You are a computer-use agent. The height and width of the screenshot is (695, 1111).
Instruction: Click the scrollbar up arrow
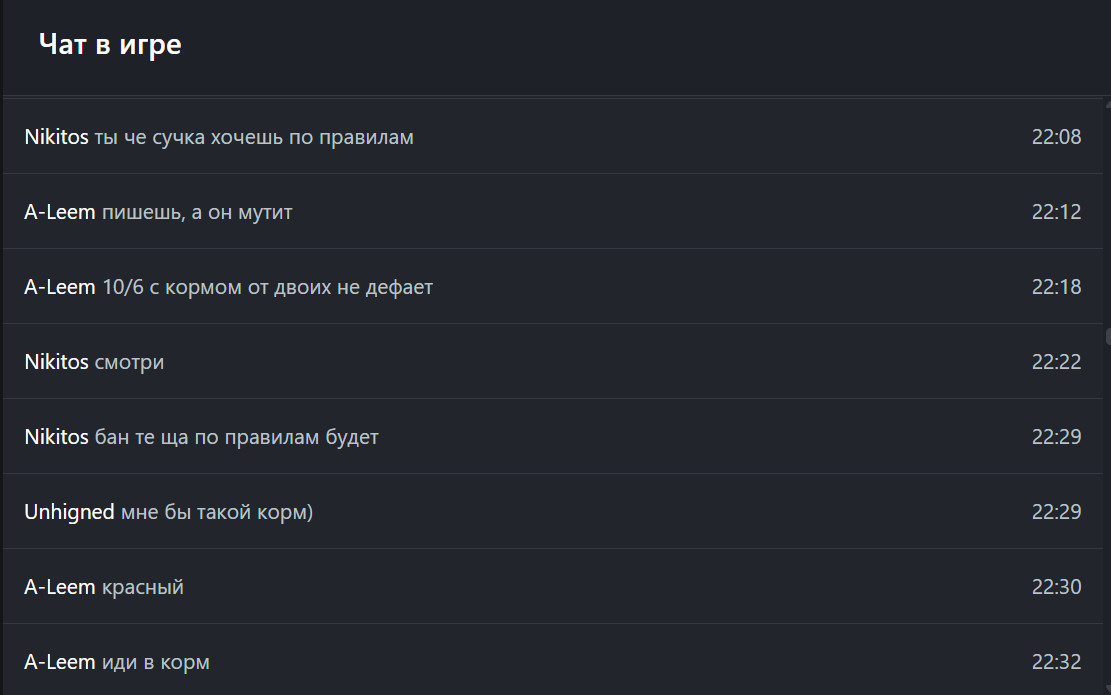click(x=1107, y=101)
